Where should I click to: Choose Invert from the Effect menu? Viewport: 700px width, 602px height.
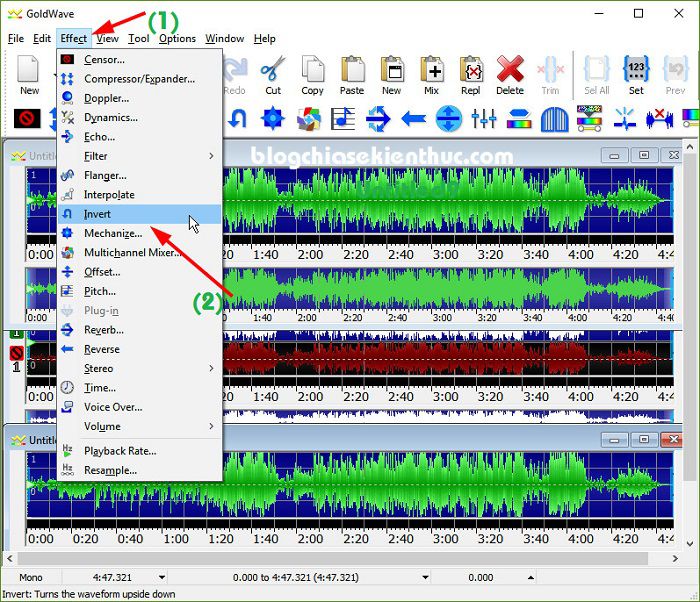click(139, 214)
